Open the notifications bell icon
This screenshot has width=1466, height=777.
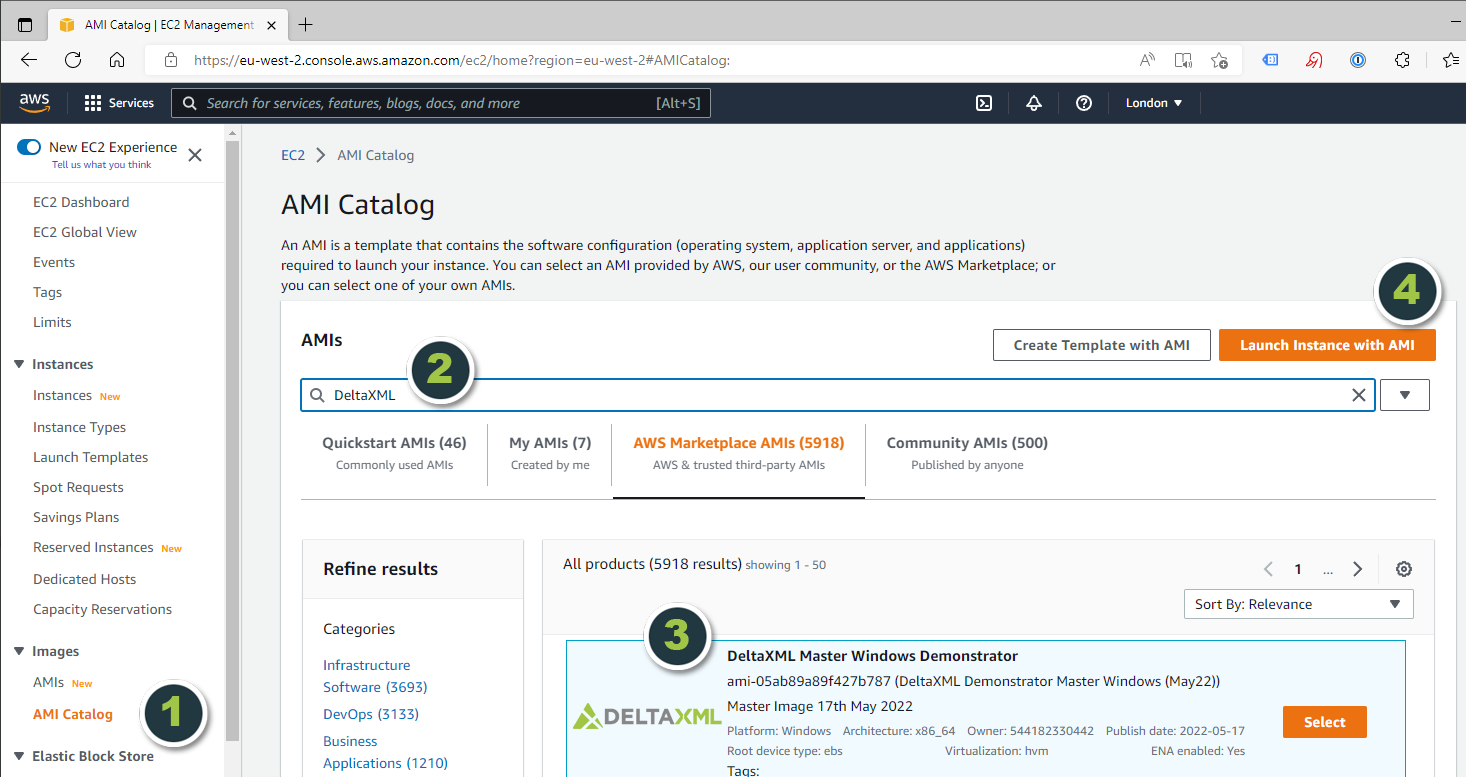click(1034, 103)
